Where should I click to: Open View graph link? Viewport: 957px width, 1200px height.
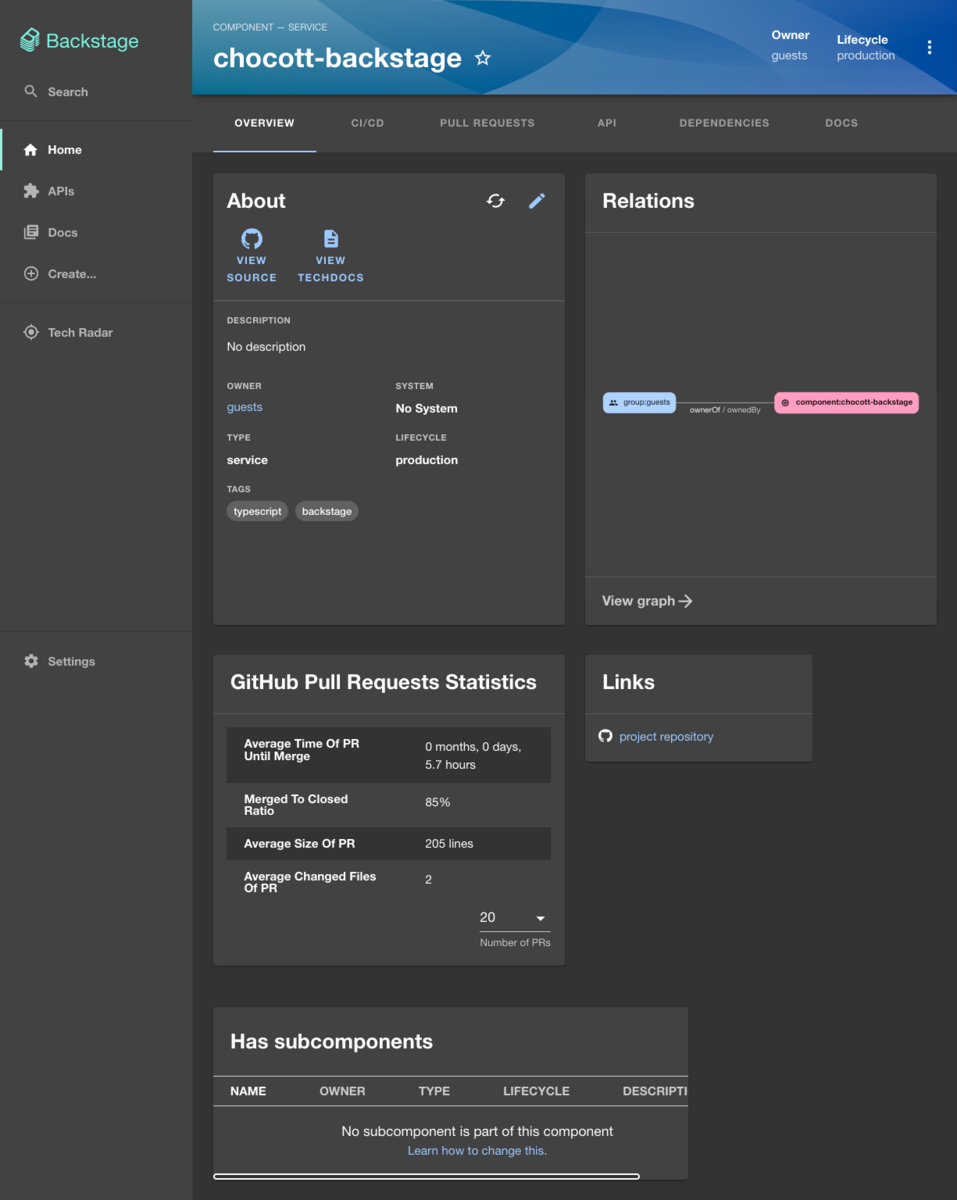647,601
